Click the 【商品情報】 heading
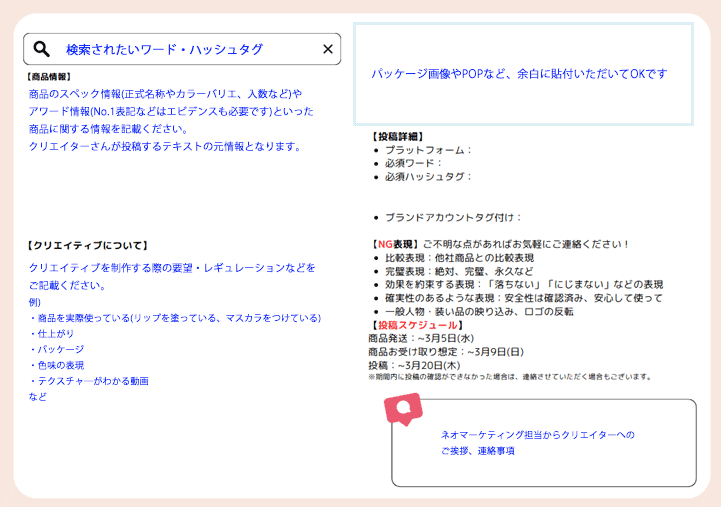The height and width of the screenshot is (507, 721). pyautogui.click(x=49, y=77)
